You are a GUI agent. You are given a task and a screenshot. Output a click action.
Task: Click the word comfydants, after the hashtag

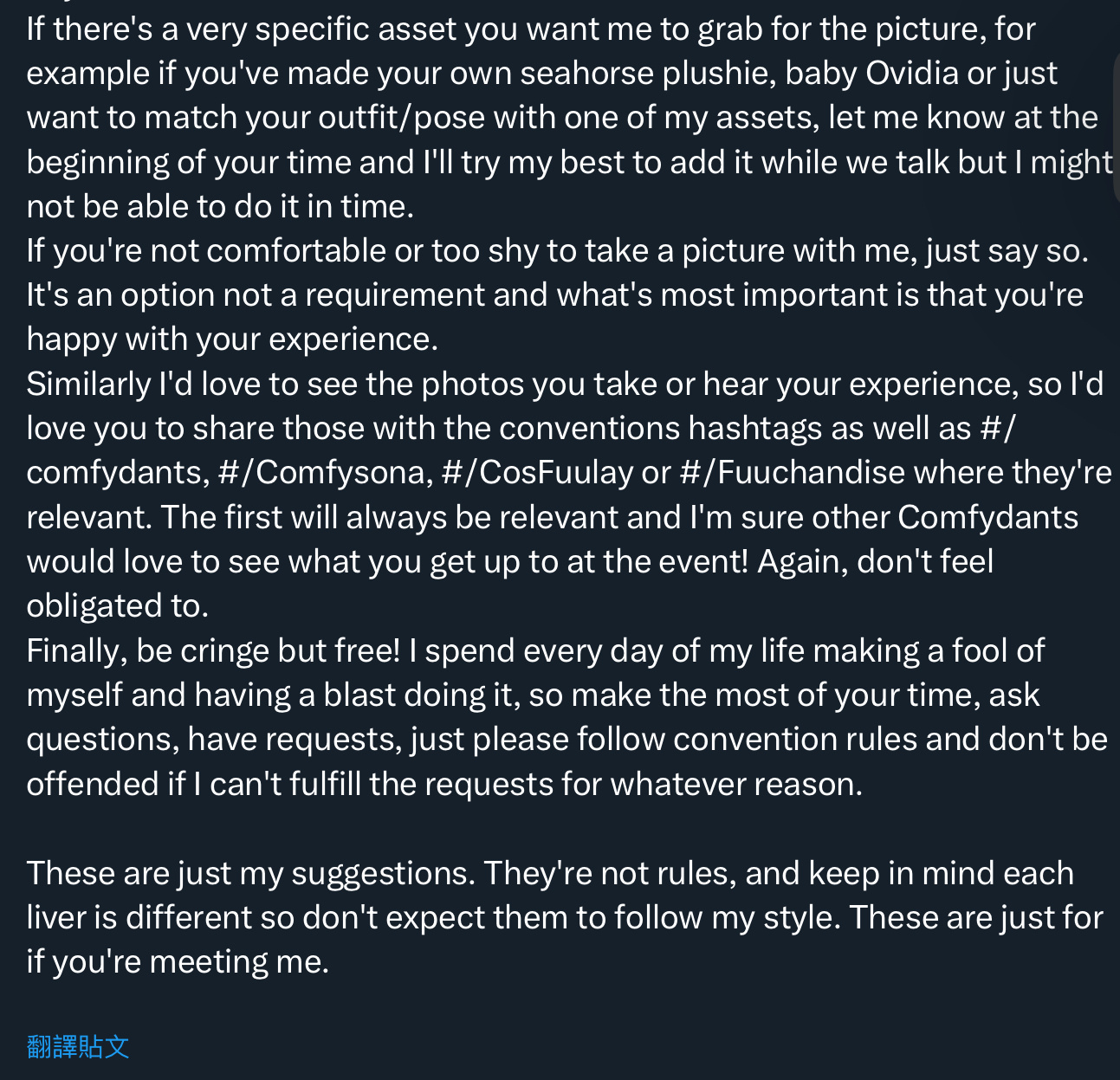click(x=118, y=472)
